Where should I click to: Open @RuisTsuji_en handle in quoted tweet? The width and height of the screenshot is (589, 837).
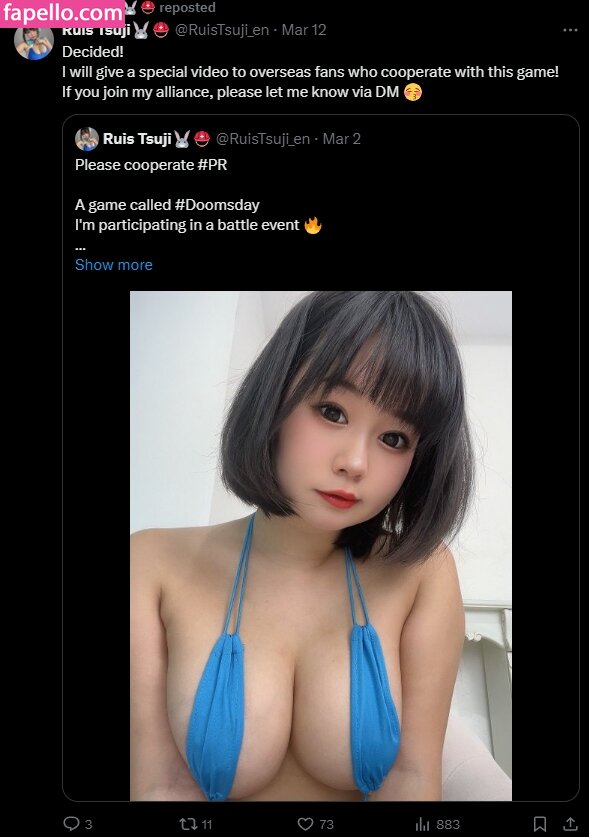[x=263, y=139]
